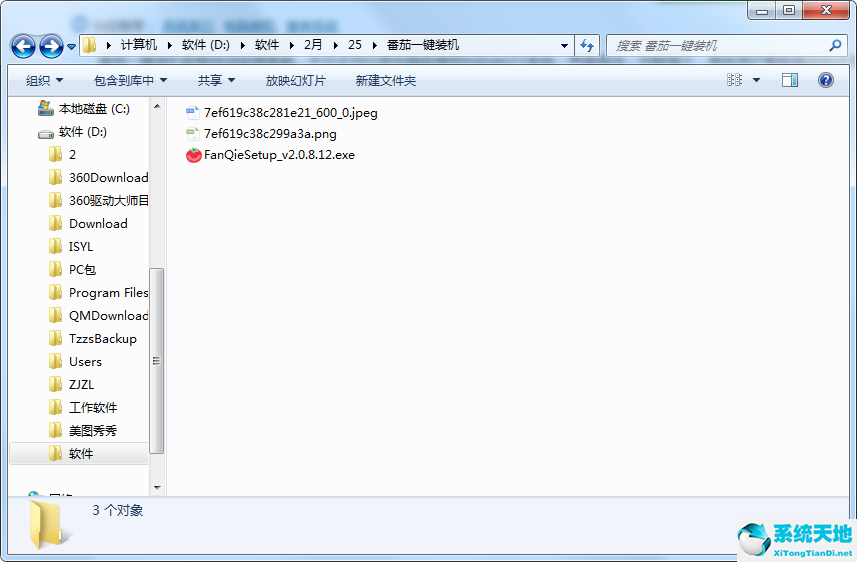The width and height of the screenshot is (857, 562).
Task: Click the 放映幻灯片 button
Action: click(295, 80)
